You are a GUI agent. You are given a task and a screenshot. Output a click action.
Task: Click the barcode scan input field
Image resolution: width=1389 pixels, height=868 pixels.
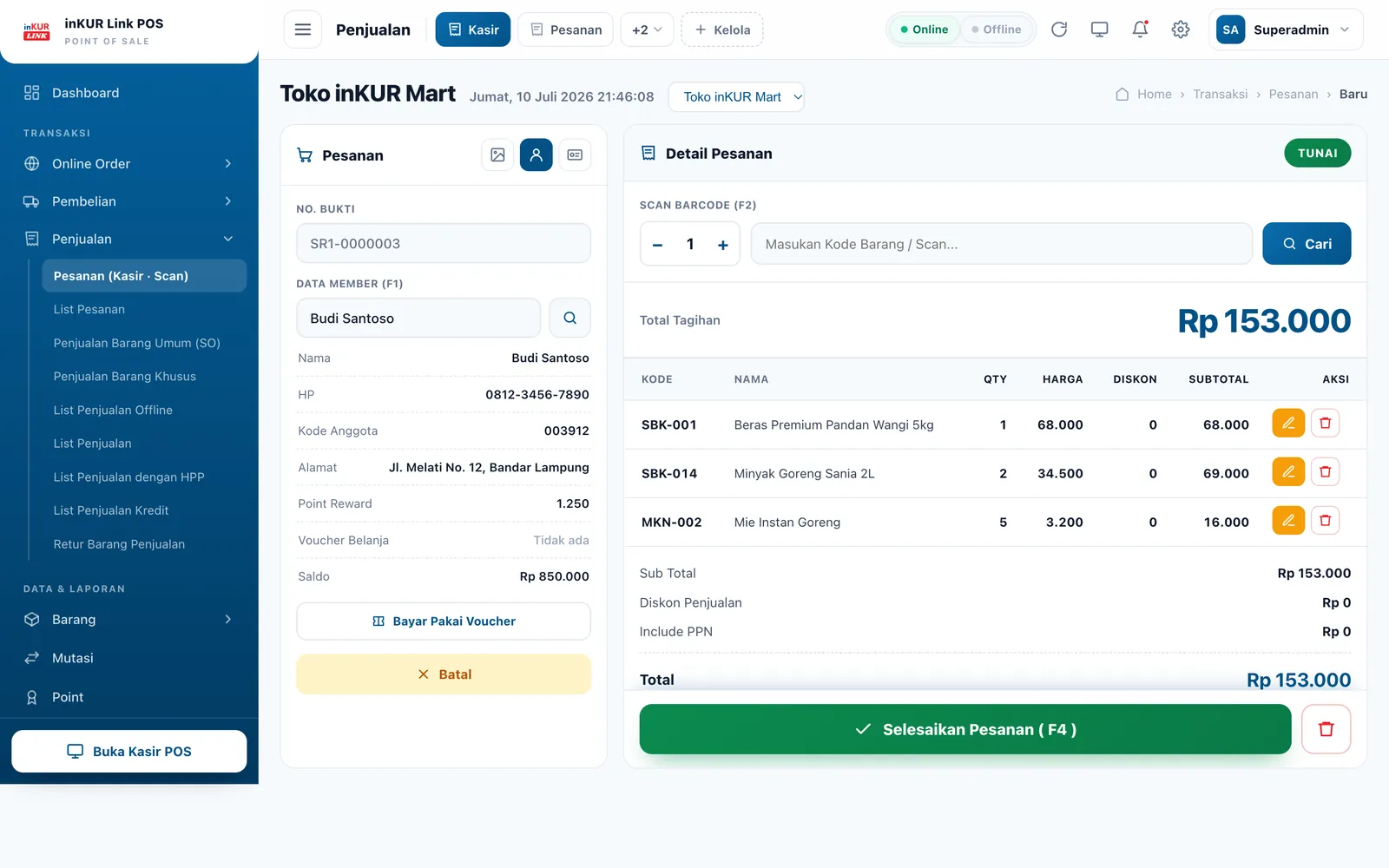pos(1001,244)
